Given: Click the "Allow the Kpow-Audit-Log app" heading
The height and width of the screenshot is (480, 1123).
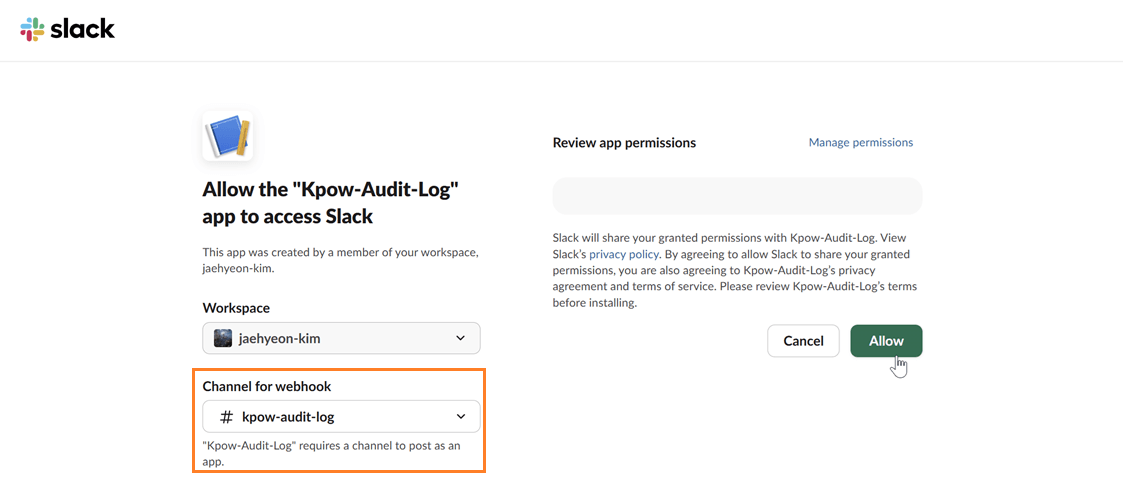Looking at the screenshot, I should [330, 203].
